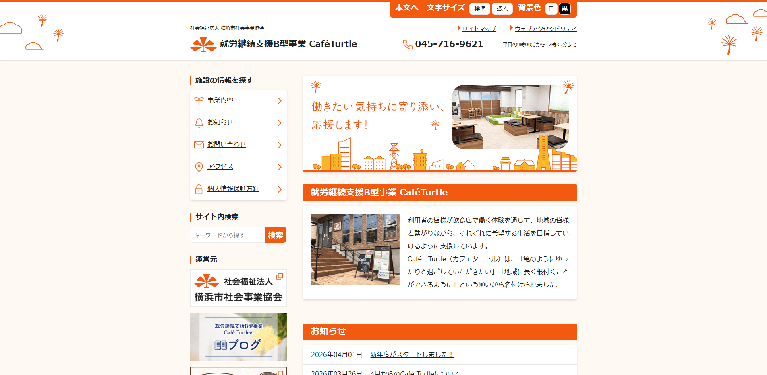Open the first sidebar item with the sprout icon

click(x=238, y=101)
